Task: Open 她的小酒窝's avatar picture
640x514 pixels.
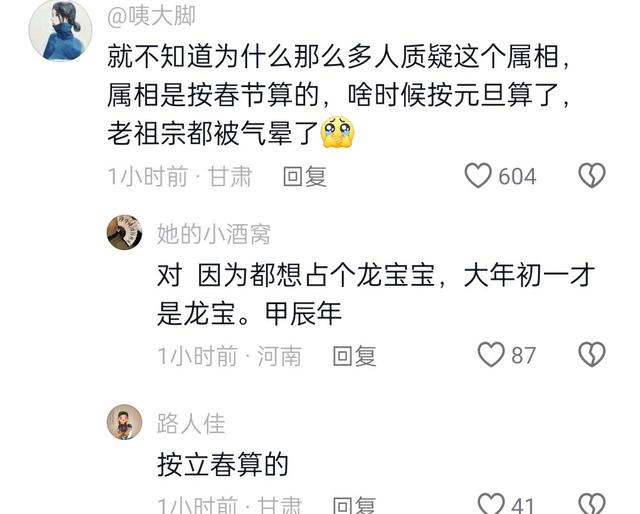Action: point(124,232)
